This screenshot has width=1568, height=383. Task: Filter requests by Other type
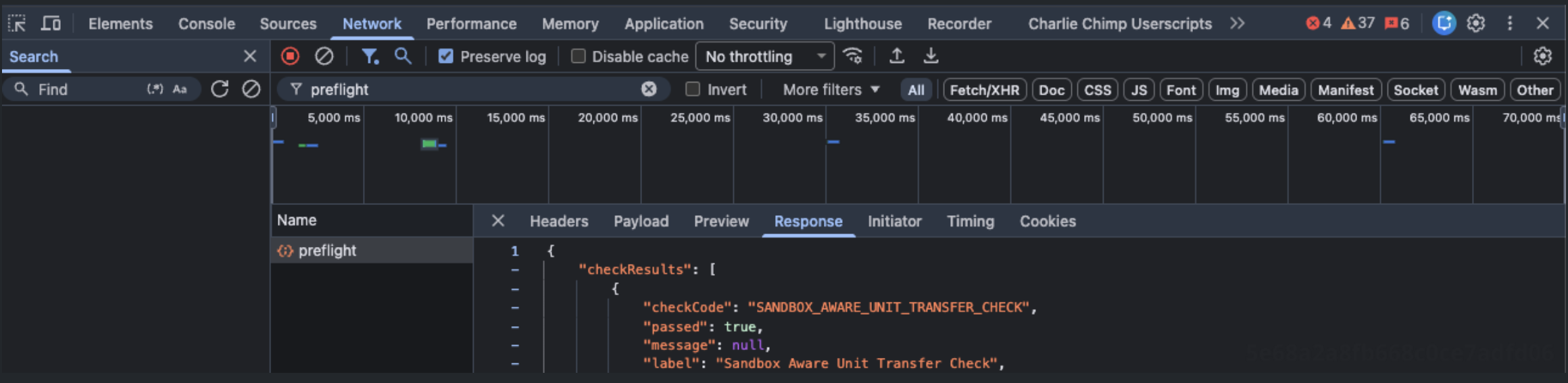(x=1535, y=90)
